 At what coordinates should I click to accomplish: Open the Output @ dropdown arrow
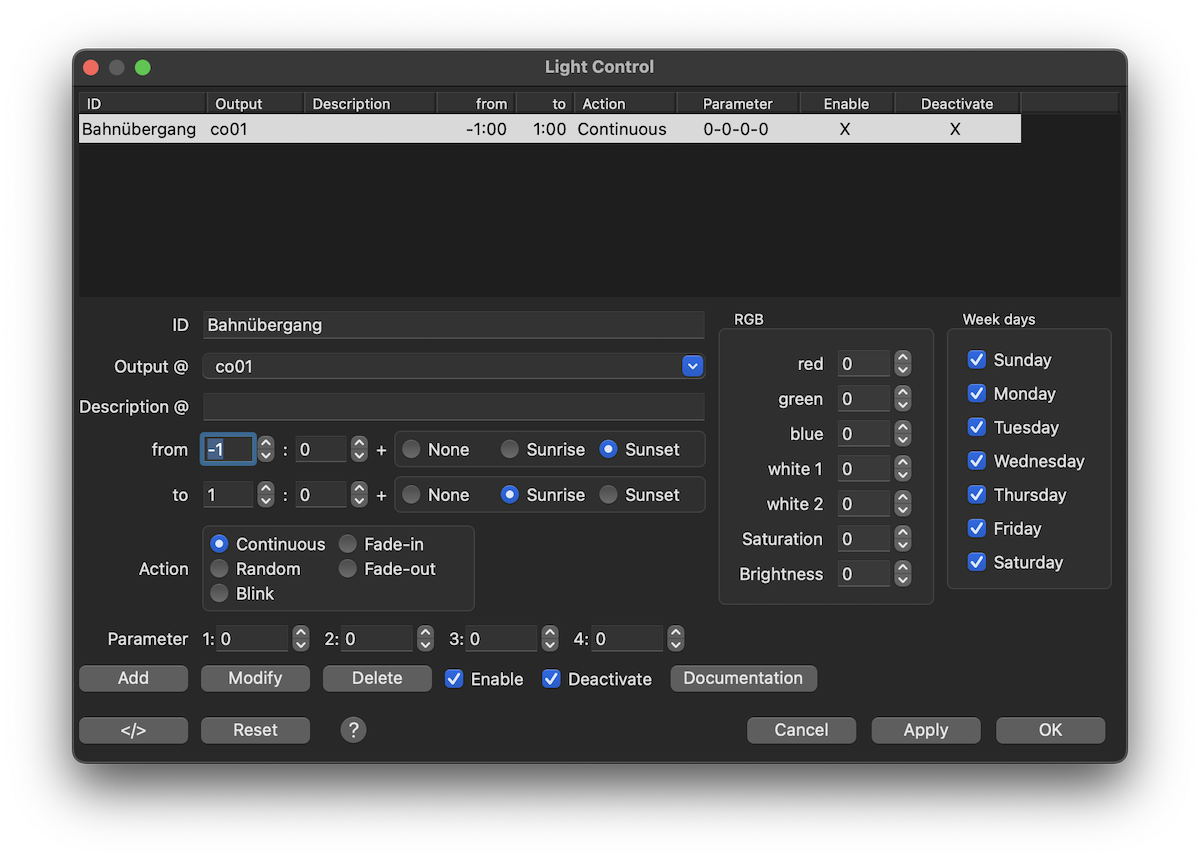click(x=692, y=367)
